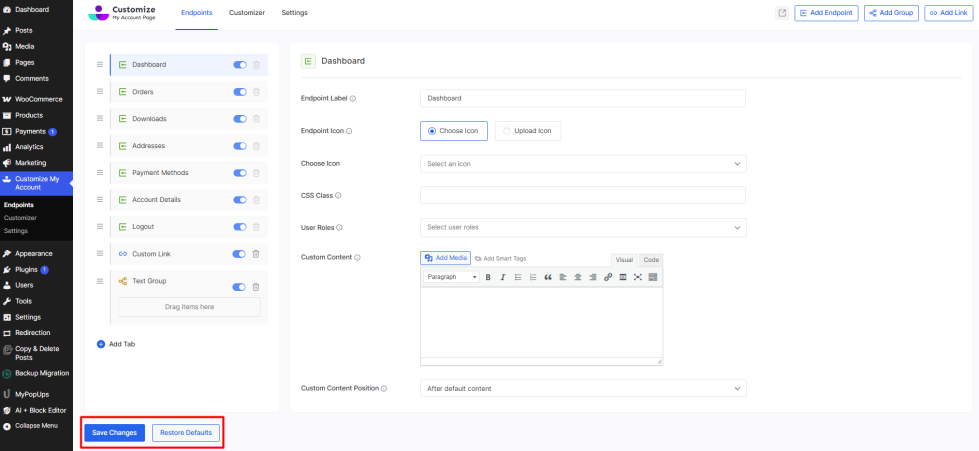The image size is (979, 451).
Task: Click the Add Tab link
Action: (x=116, y=344)
